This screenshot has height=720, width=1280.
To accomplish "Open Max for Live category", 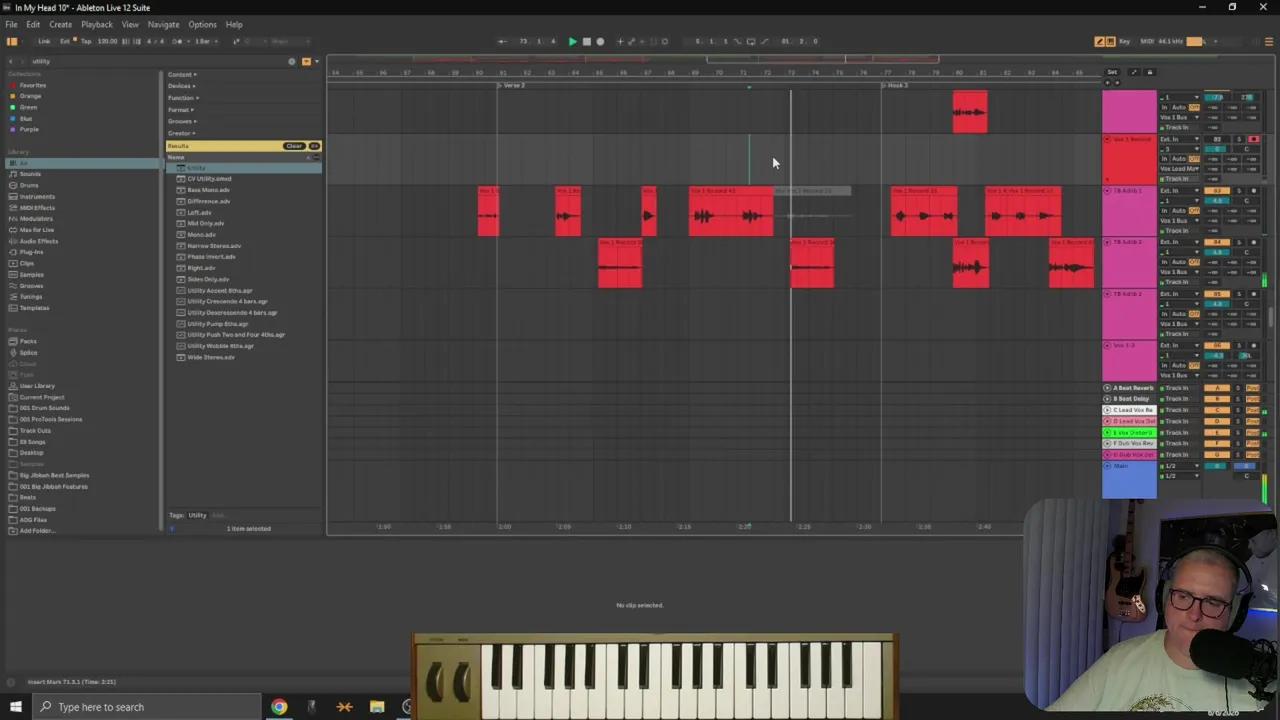I will (x=36, y=230).
